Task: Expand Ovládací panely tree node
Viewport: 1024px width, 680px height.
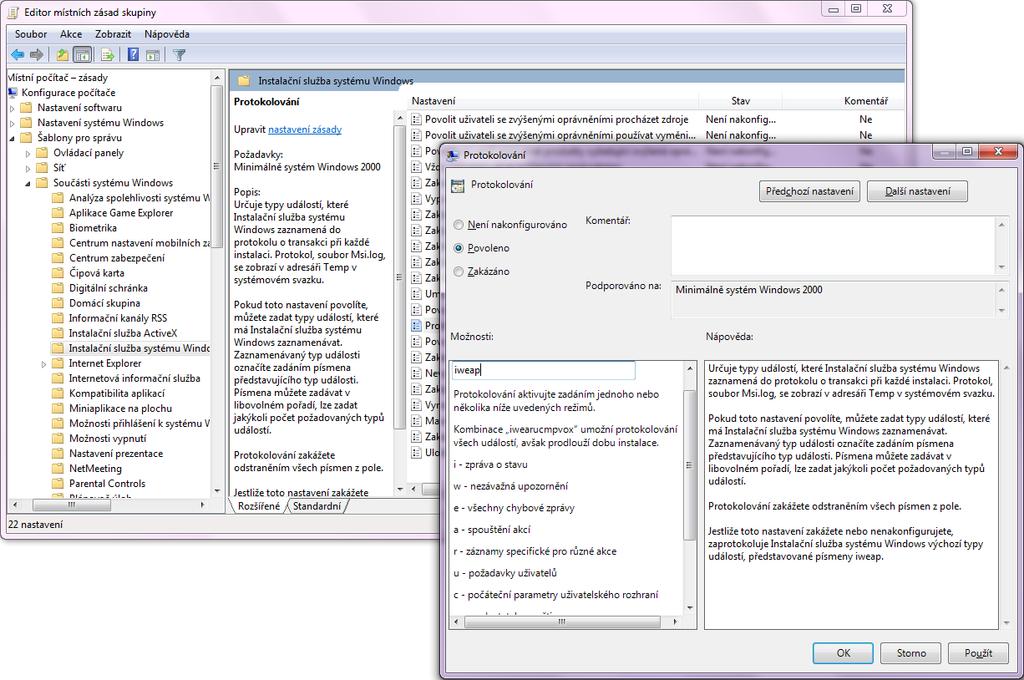Action: pos(28,154)
